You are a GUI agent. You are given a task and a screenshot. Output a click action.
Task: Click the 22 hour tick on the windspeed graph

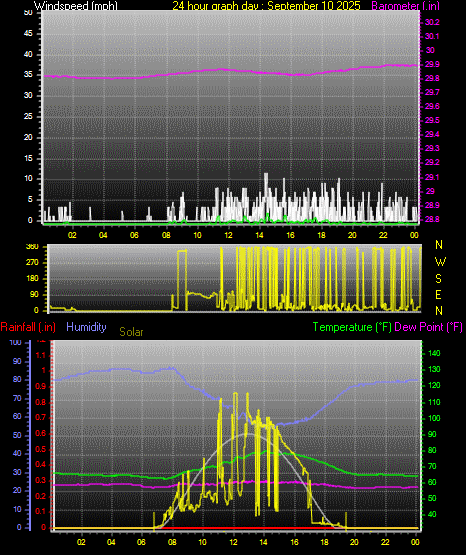[x=383, y=235]
